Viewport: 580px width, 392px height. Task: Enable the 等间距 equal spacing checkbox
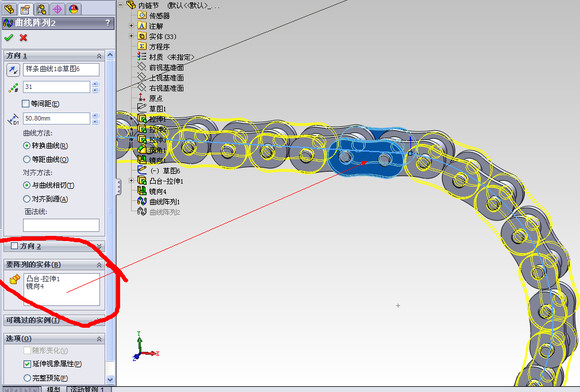[26, 104]
